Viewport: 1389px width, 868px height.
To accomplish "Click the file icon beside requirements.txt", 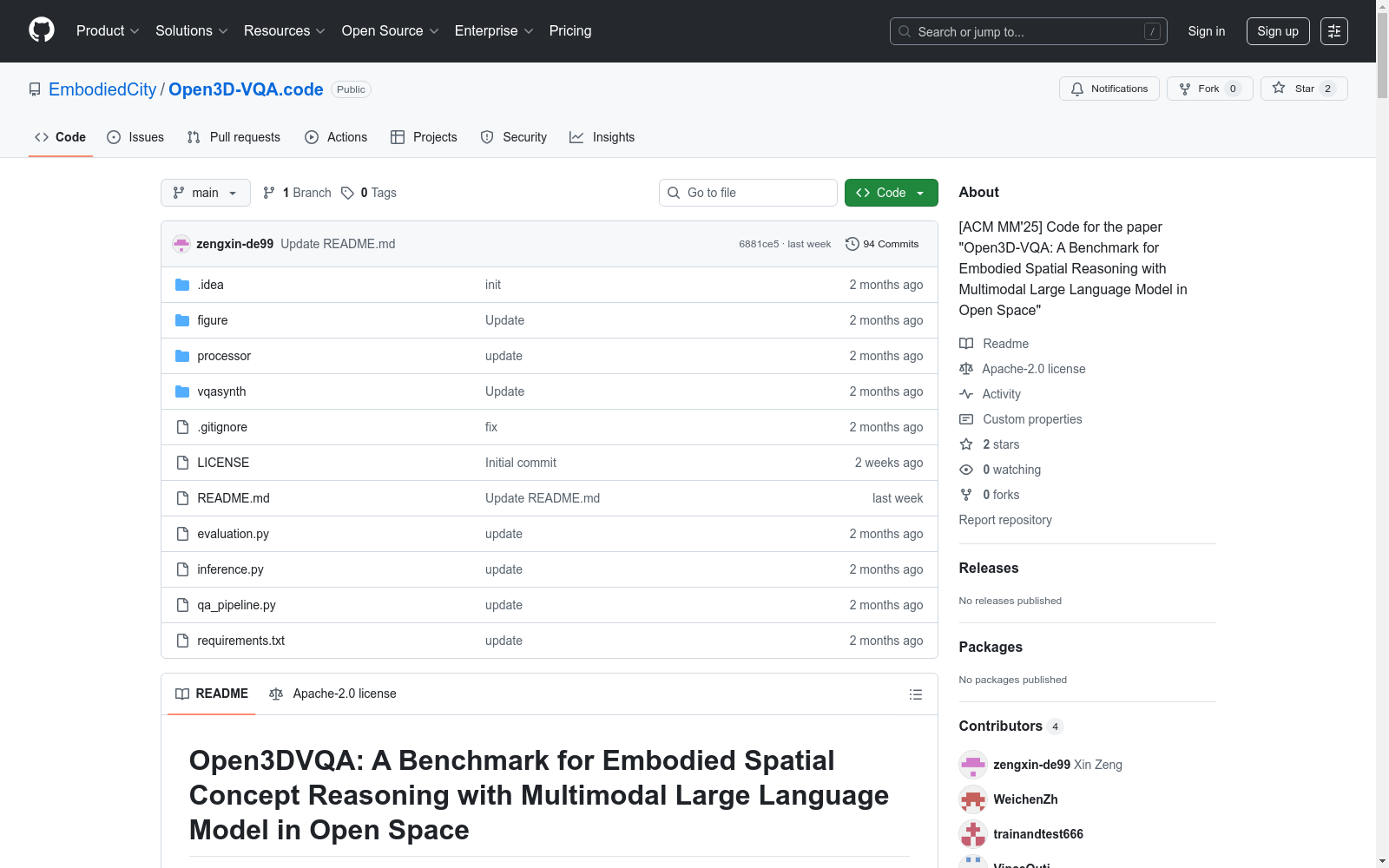I will tap(182, 641).
